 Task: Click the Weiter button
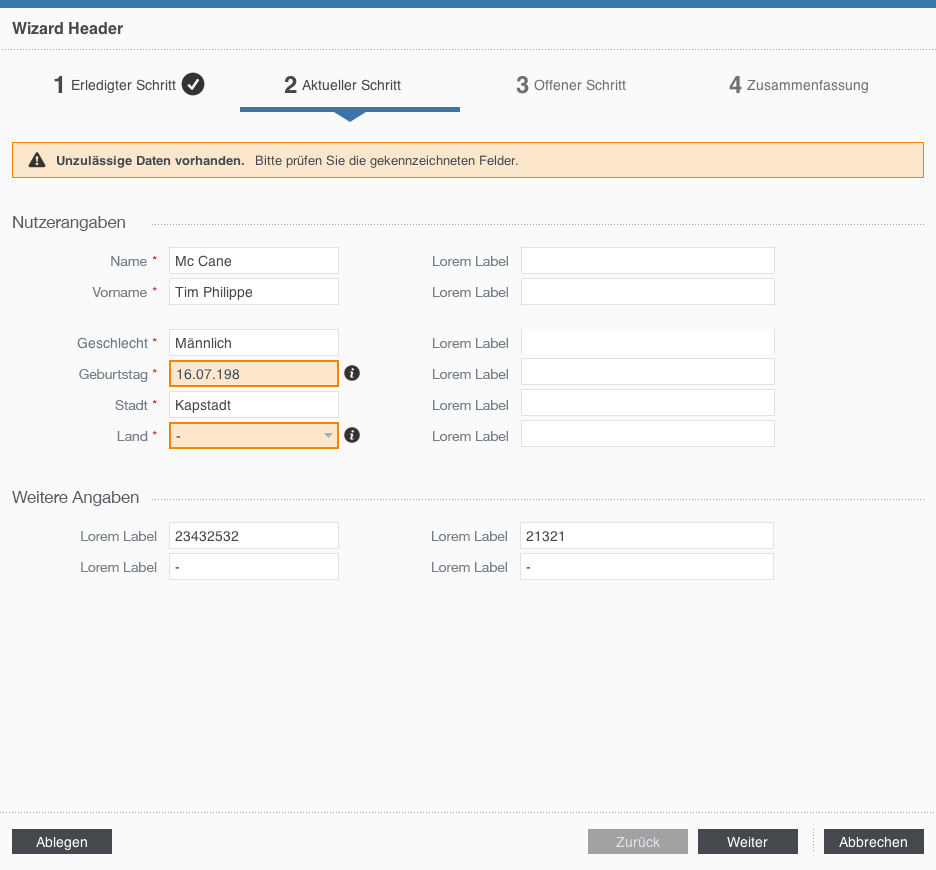click(x=747, y=841)
